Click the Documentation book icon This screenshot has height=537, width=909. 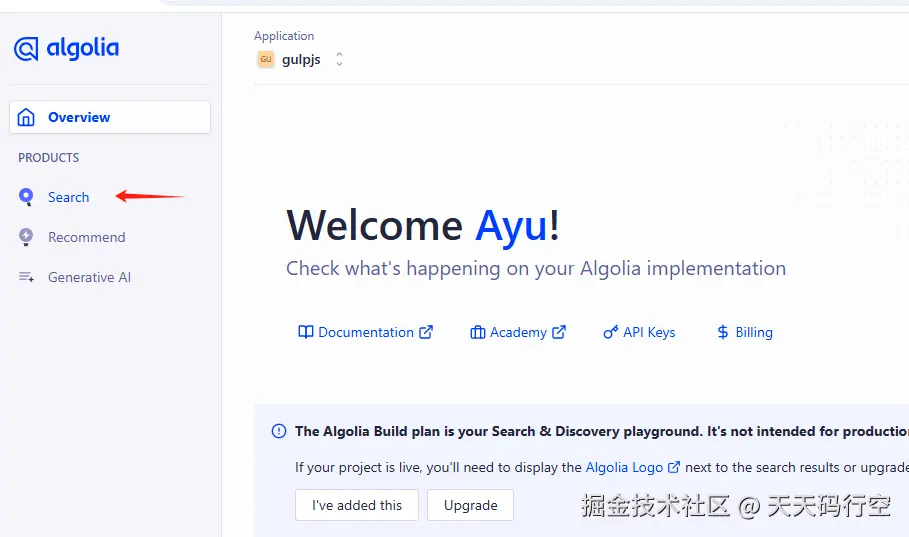pyautogui.click(x=306, y=332)
